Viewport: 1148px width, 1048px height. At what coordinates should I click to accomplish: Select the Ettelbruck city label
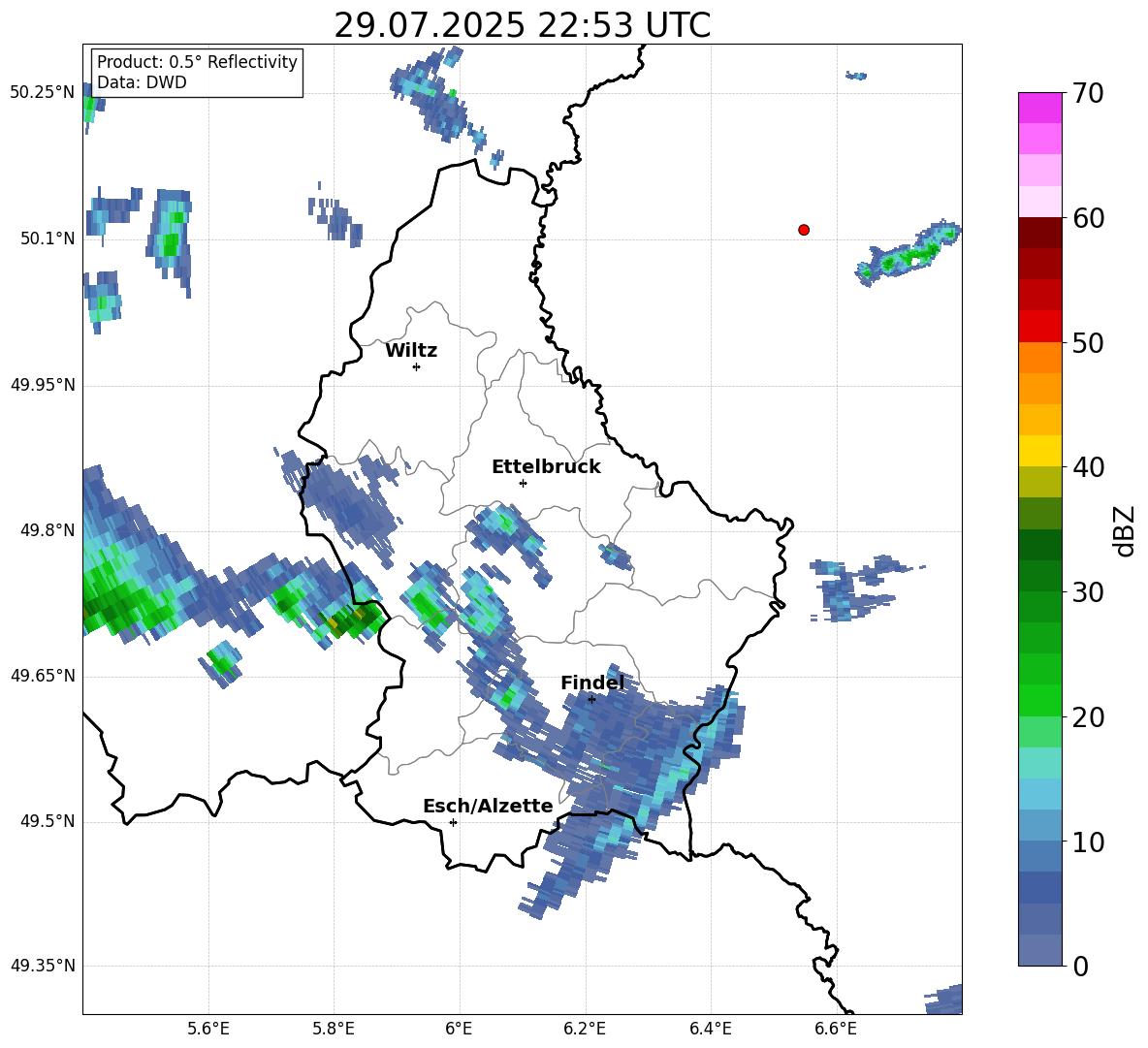[x=546, y=467]
